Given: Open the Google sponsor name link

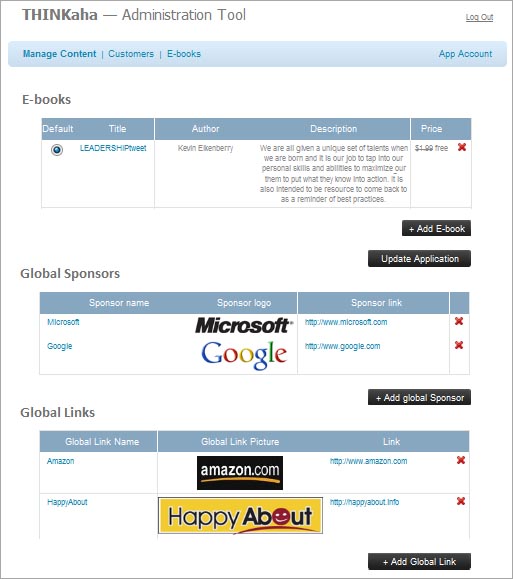Looking at the screenshot, I should [59, 346].
